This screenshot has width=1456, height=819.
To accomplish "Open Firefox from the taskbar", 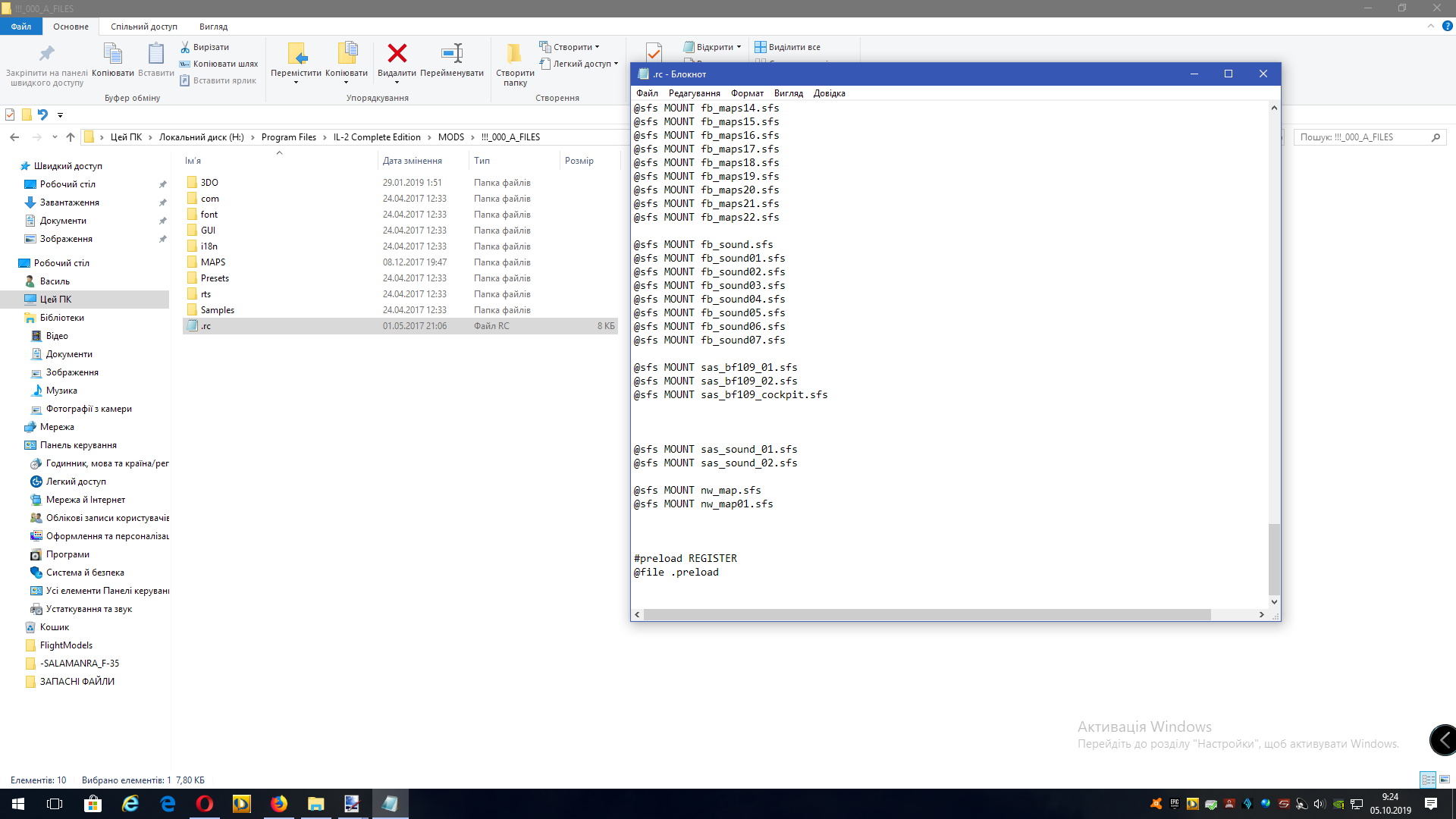I will pos(278,804).
